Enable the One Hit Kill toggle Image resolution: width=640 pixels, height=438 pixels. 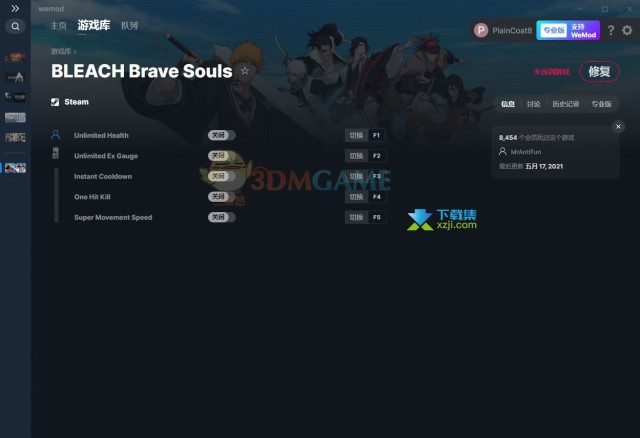click(222, 196)
